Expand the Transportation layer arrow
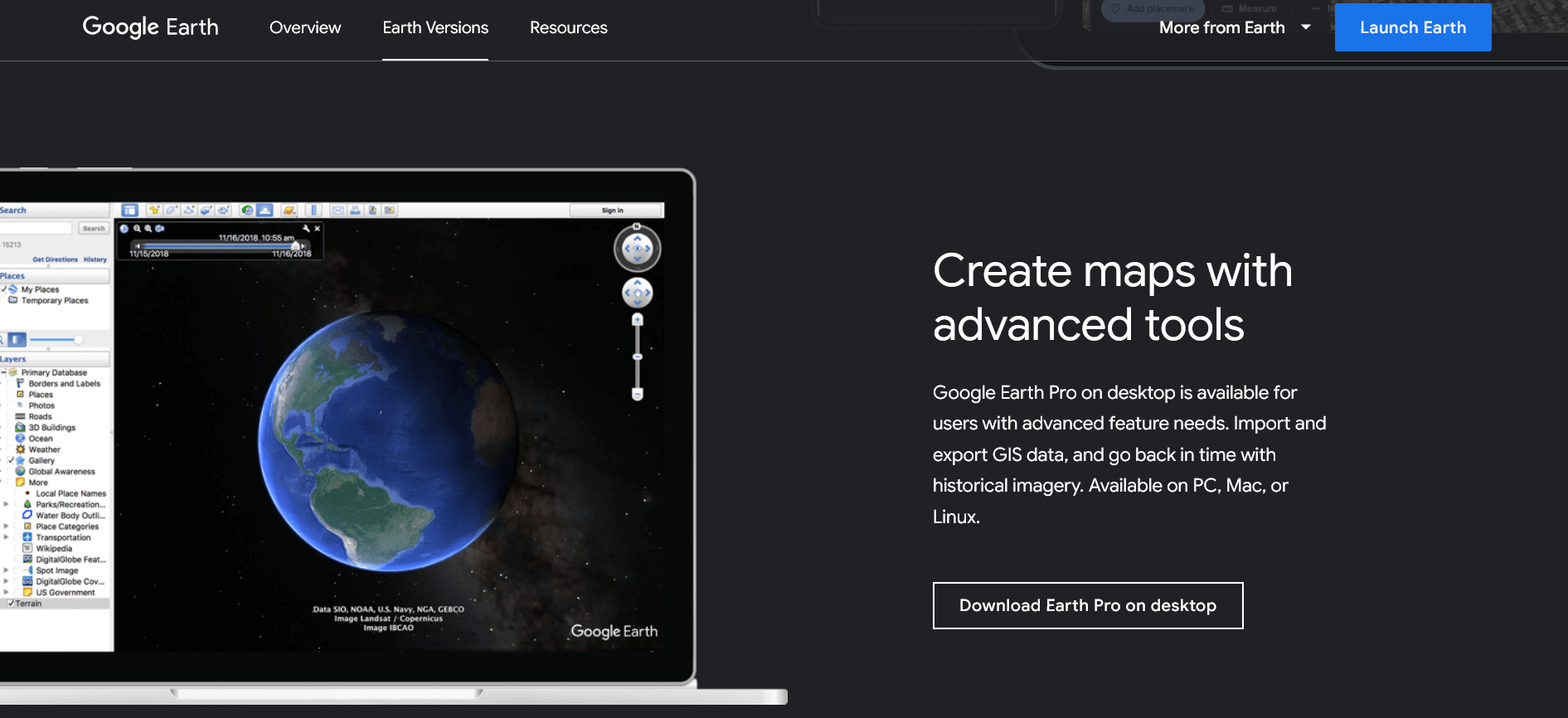The image size is (1568, 718). point(6,537)
